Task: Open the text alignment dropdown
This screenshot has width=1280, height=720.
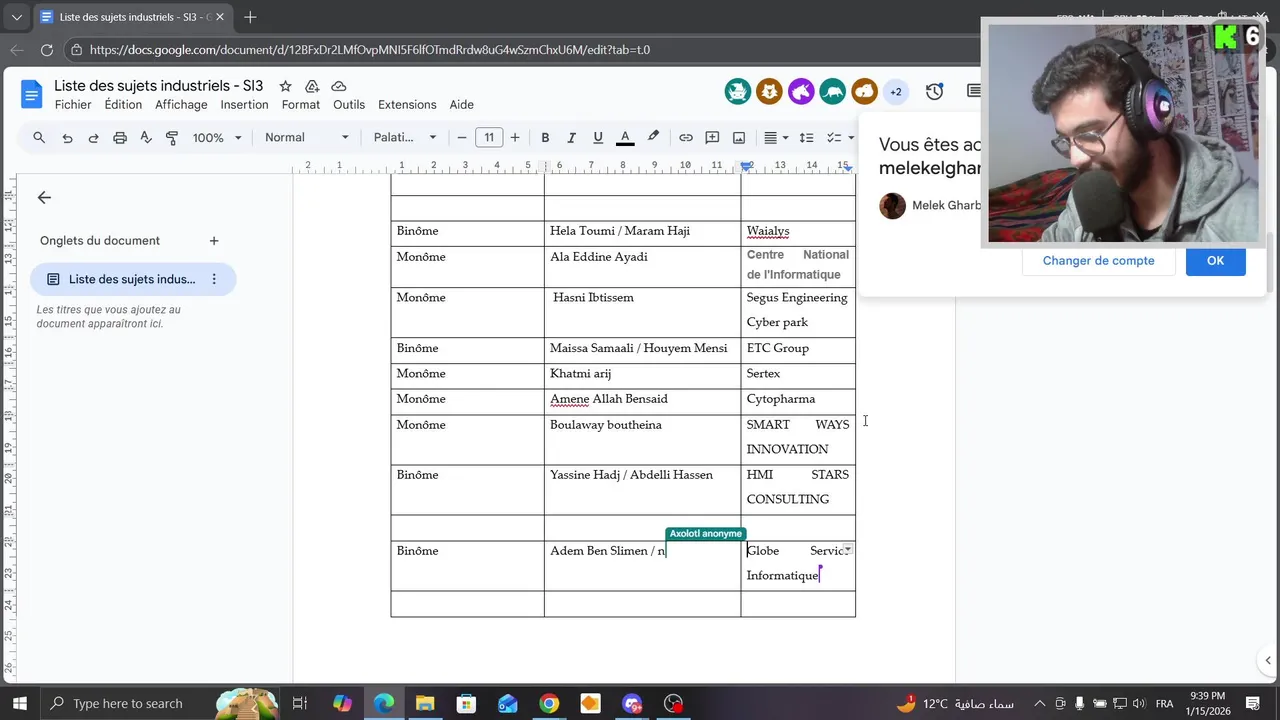Action: point(776,137)
